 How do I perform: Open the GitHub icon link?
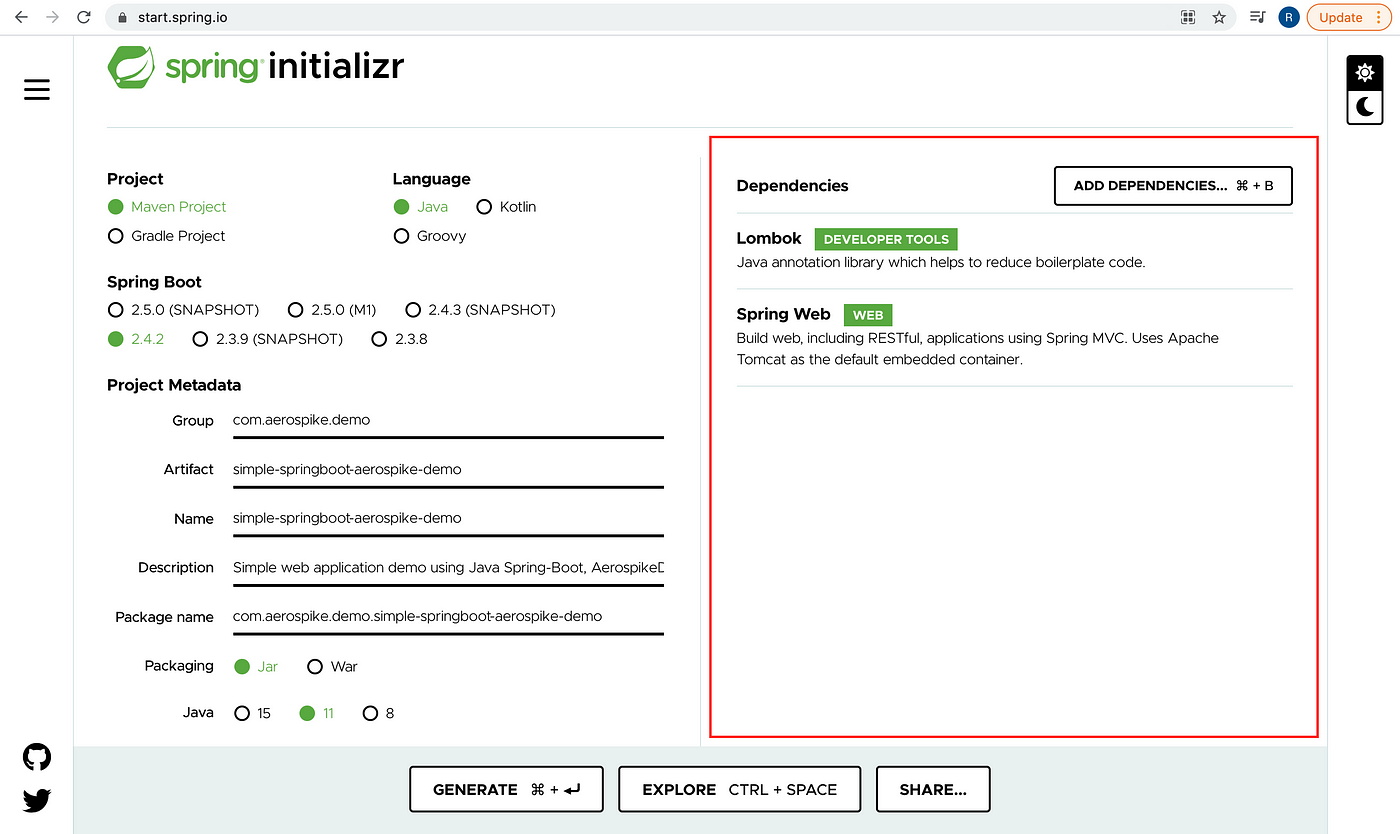coord(37,757)
